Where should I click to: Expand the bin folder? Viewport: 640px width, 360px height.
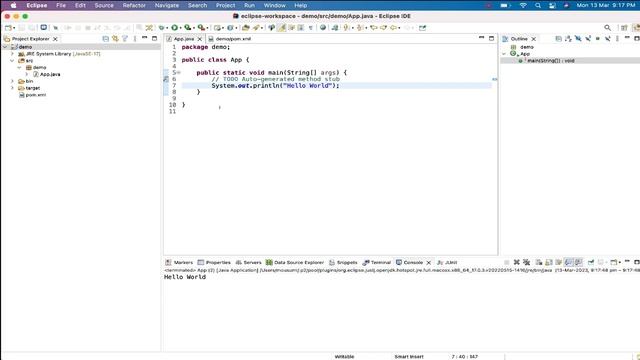12,81
